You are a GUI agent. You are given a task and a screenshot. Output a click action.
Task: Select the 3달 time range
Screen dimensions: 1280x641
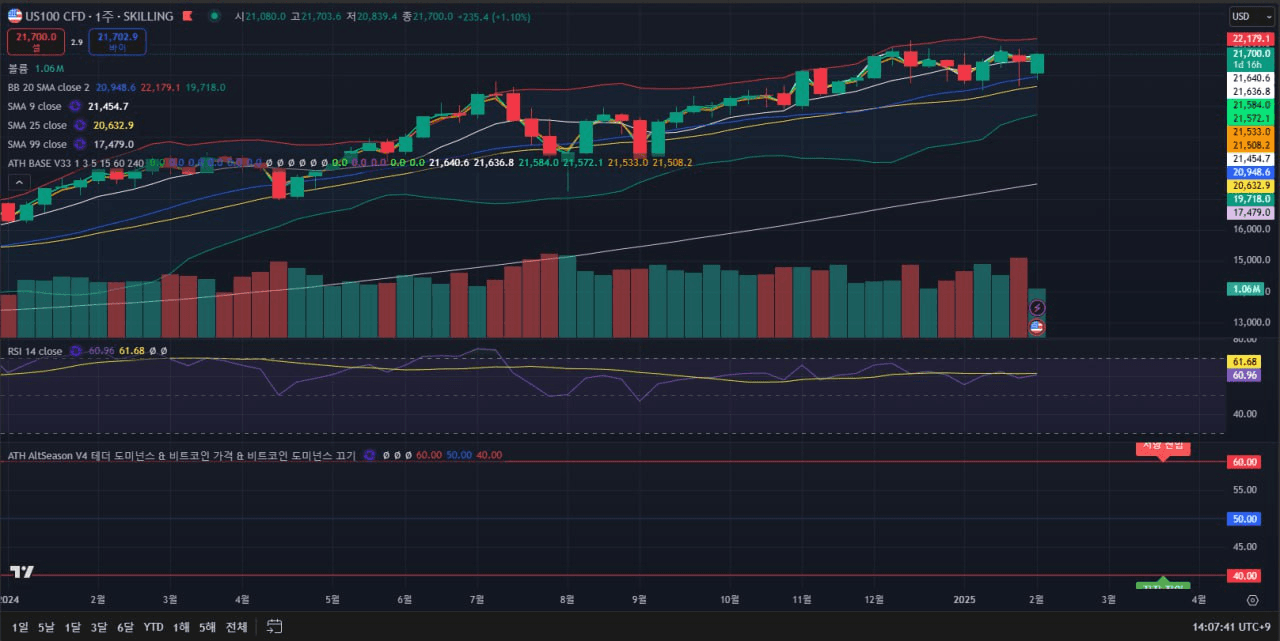99,627
